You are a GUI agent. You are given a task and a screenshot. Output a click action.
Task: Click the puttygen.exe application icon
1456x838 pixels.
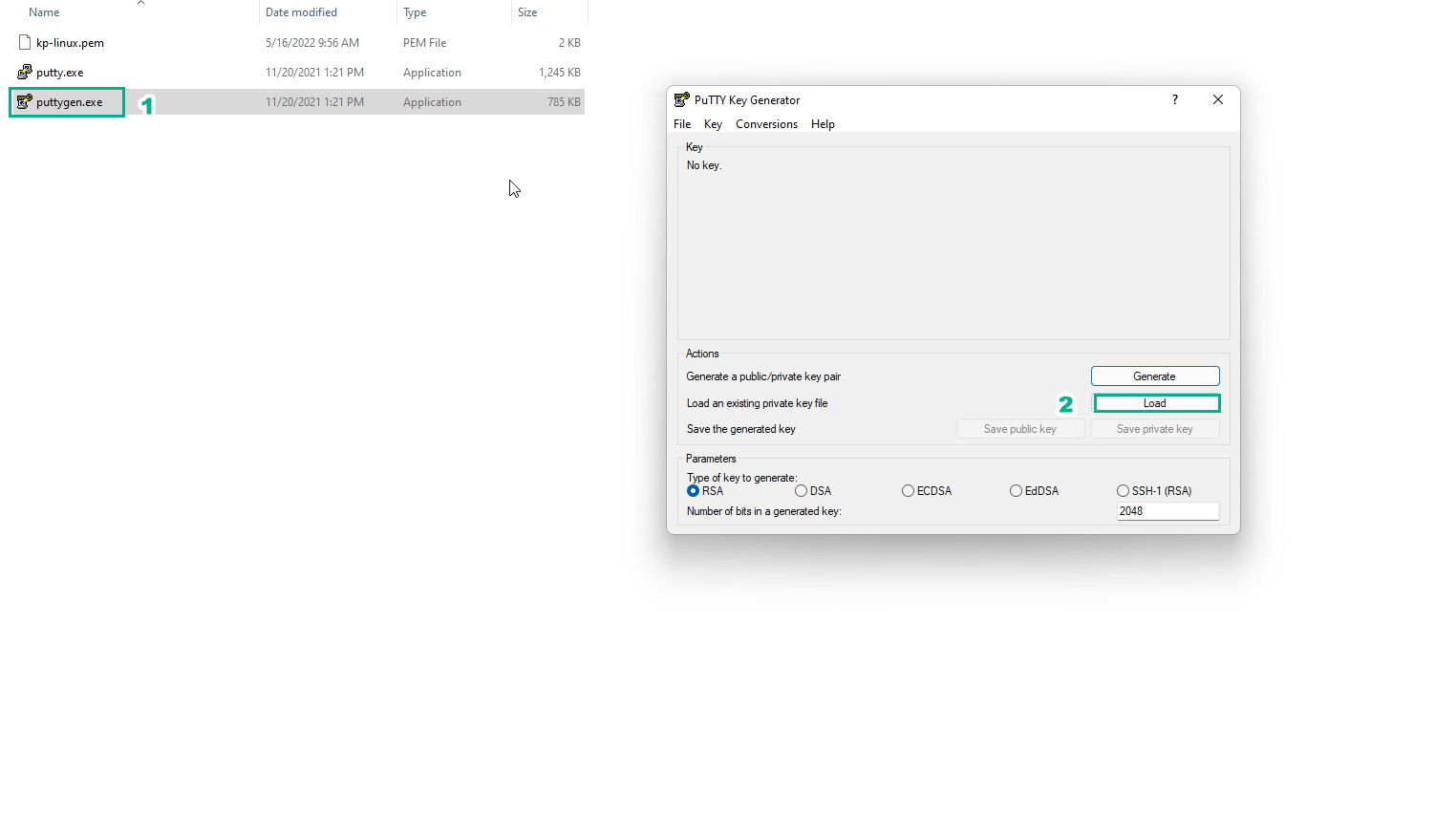click(x=25, y=101)
